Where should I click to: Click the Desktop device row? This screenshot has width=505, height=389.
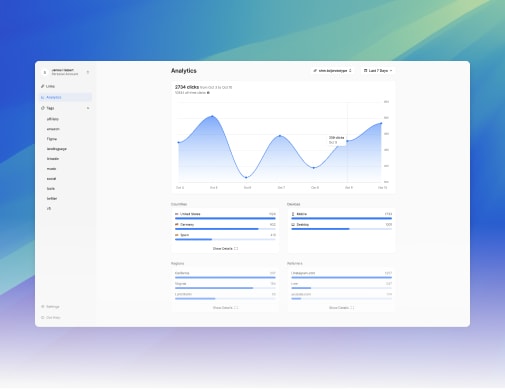[342, 226]
